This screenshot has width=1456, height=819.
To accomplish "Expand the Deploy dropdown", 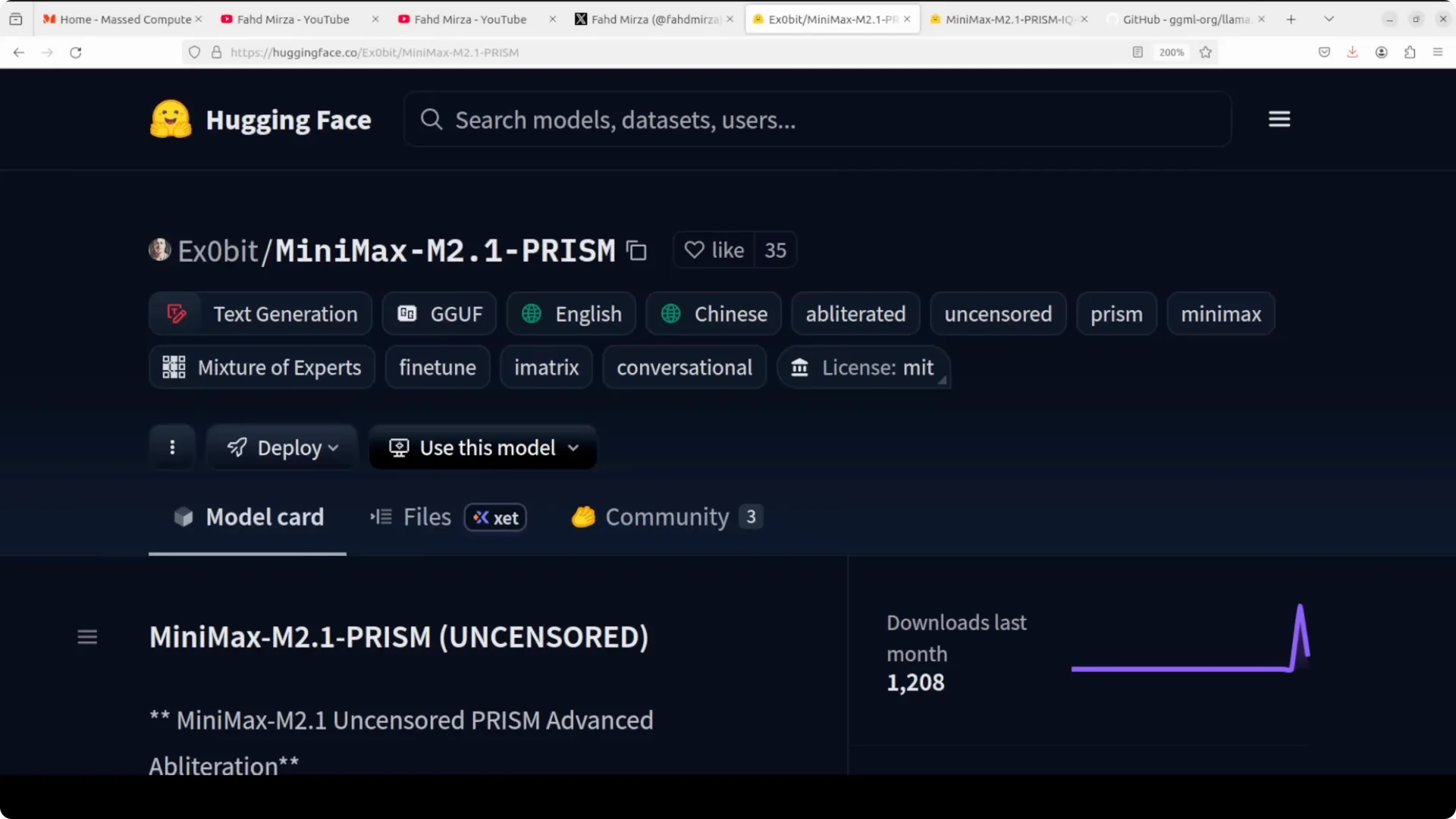I will [x=282, y=447].
